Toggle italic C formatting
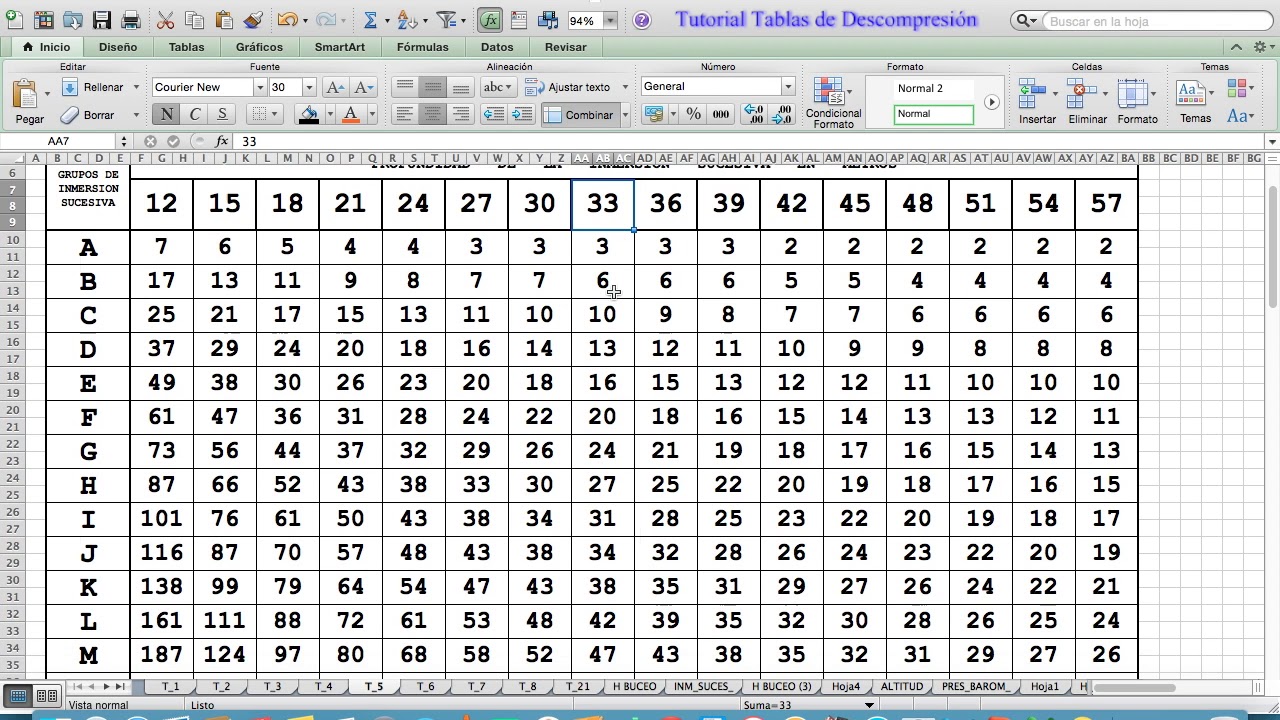1280x720 pixels. click(194, 114)
